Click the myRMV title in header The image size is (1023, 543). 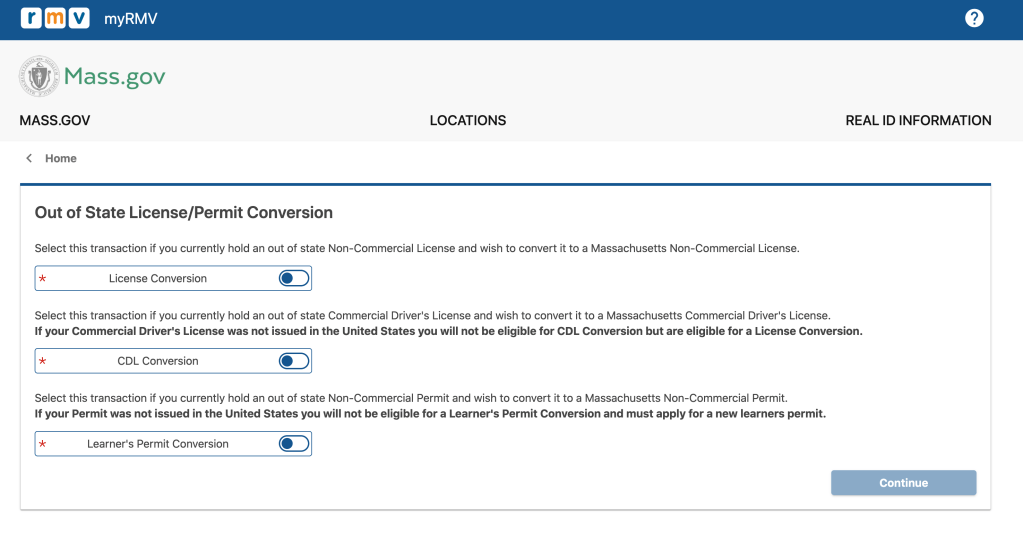coord(131,19)
